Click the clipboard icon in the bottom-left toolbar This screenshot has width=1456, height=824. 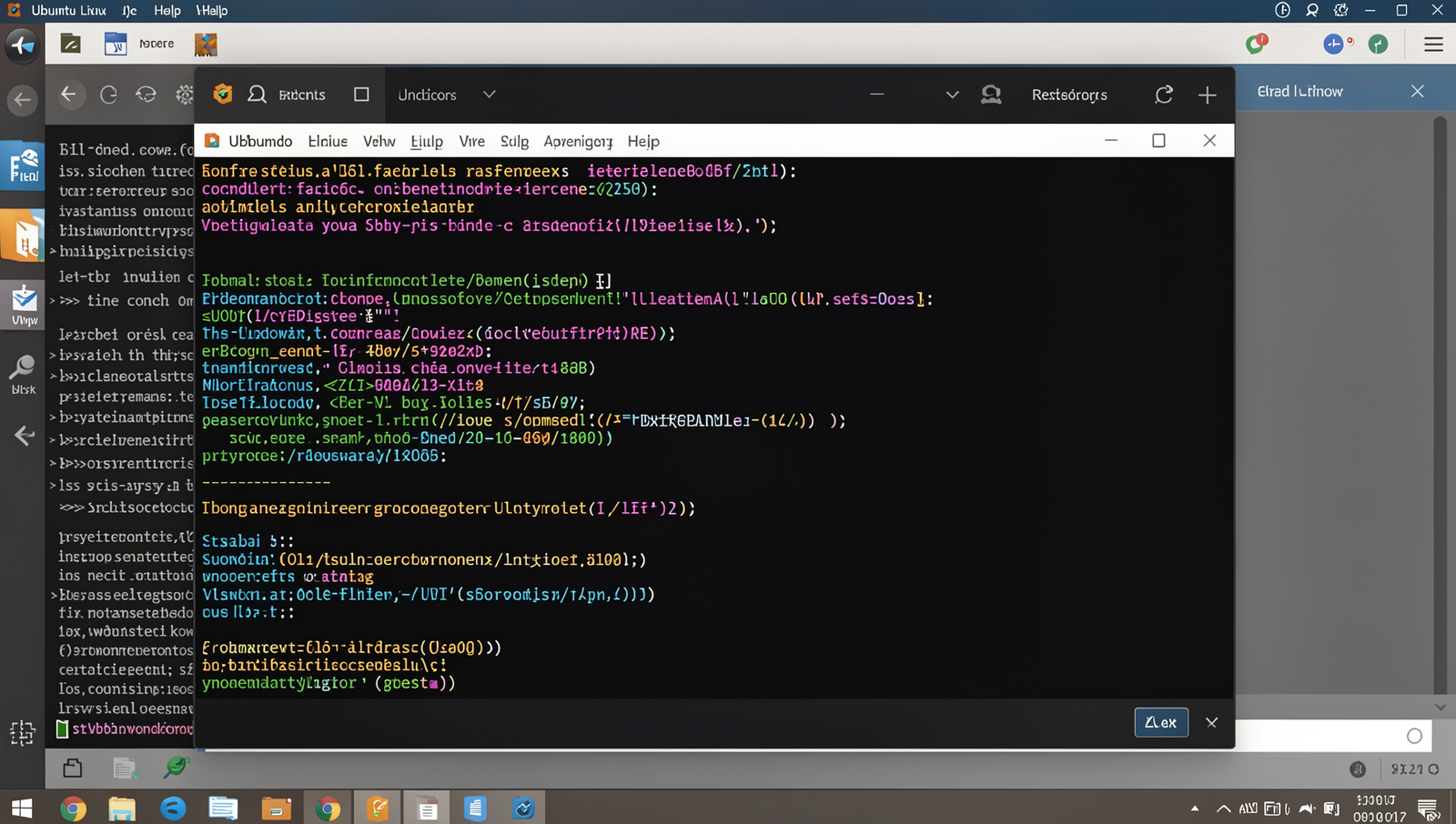tap(73, 769)
